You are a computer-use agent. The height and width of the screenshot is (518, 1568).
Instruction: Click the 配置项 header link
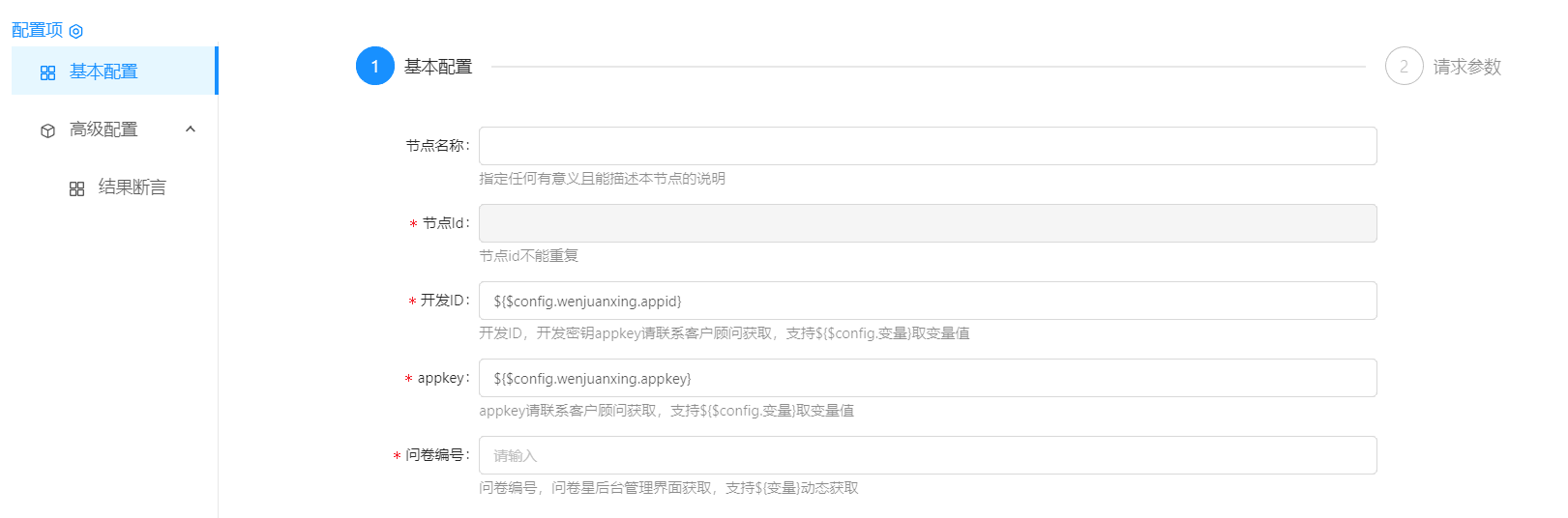coord(37,30)
